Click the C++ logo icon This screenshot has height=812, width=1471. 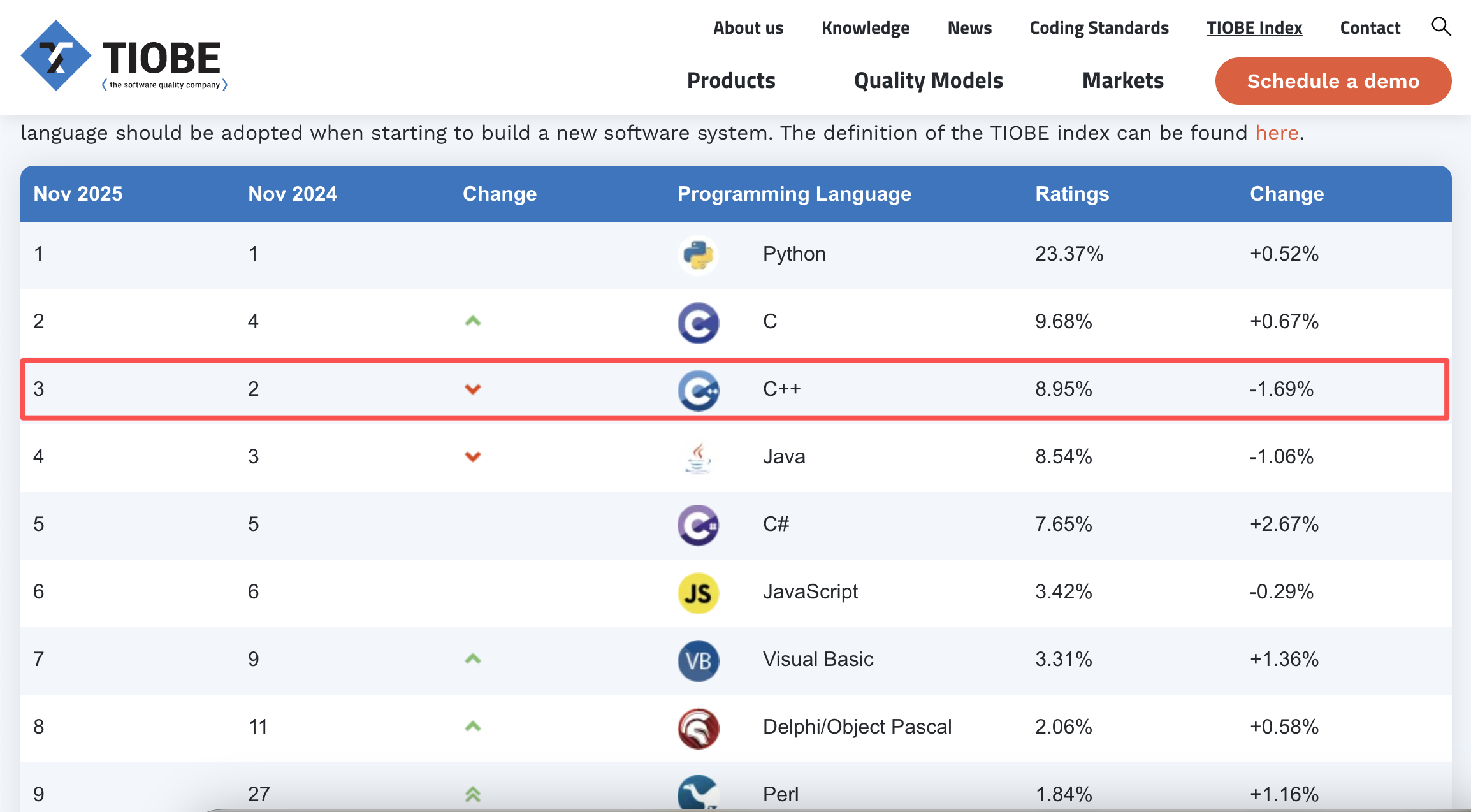pos(698,390)
